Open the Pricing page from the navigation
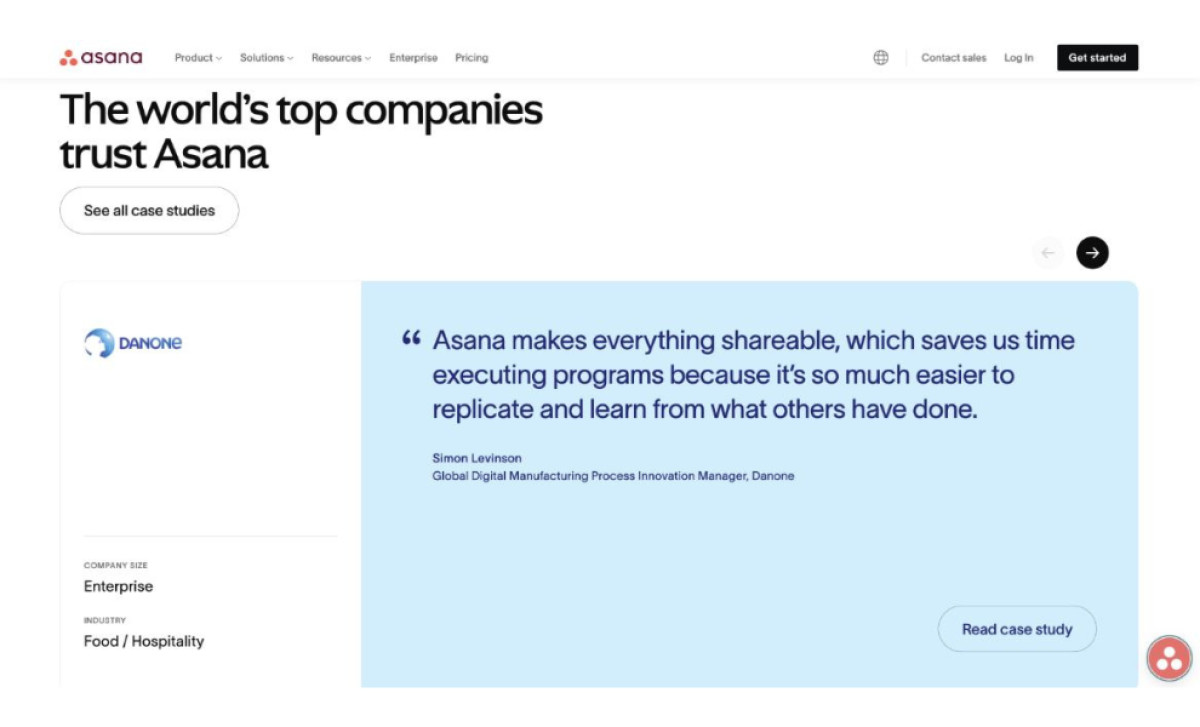The height and width of the screenshot is (727, 1200). pos(471,58)
